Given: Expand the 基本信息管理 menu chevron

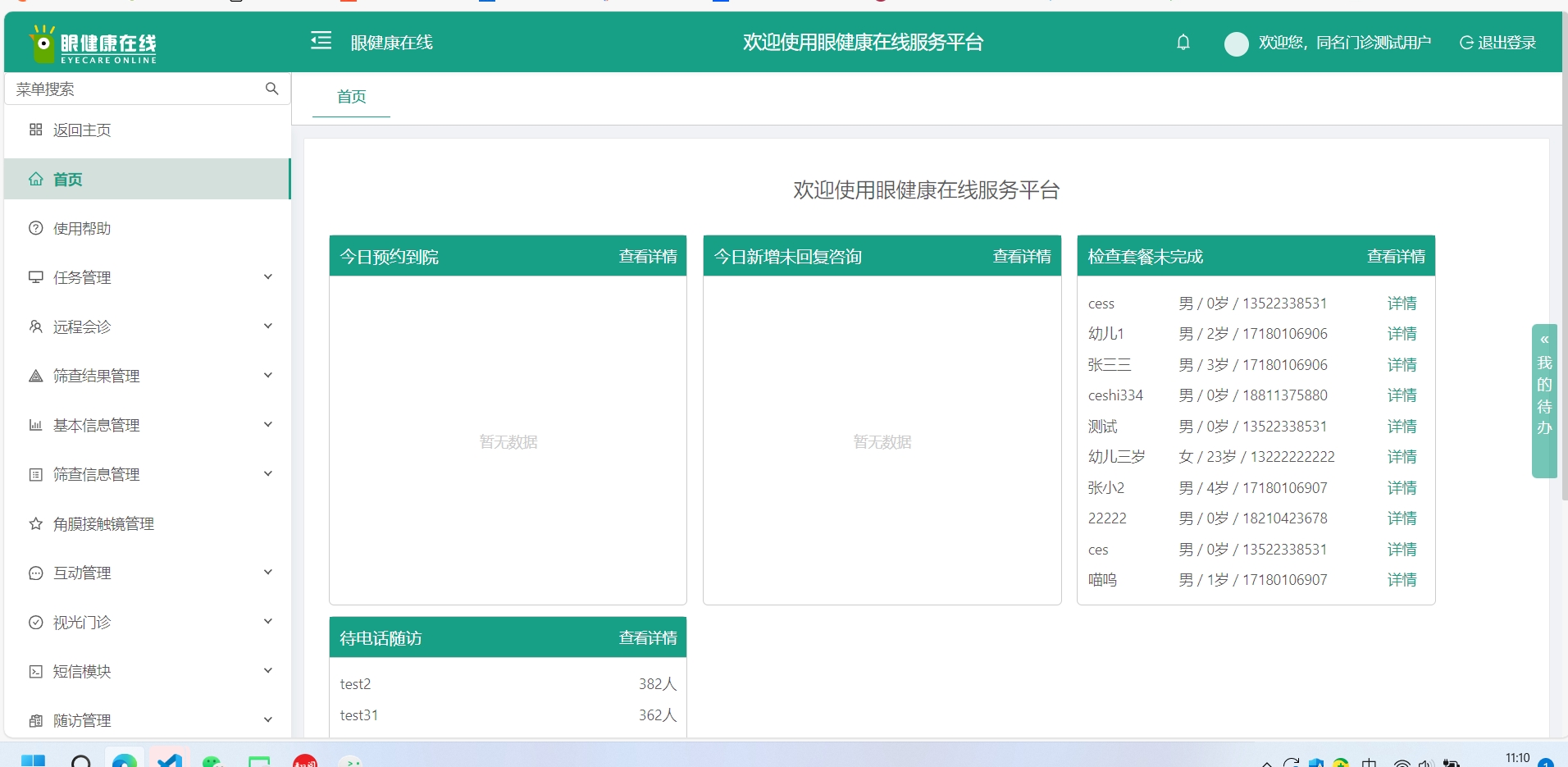Looking at the screenshot, I should (x=267, y=425).
